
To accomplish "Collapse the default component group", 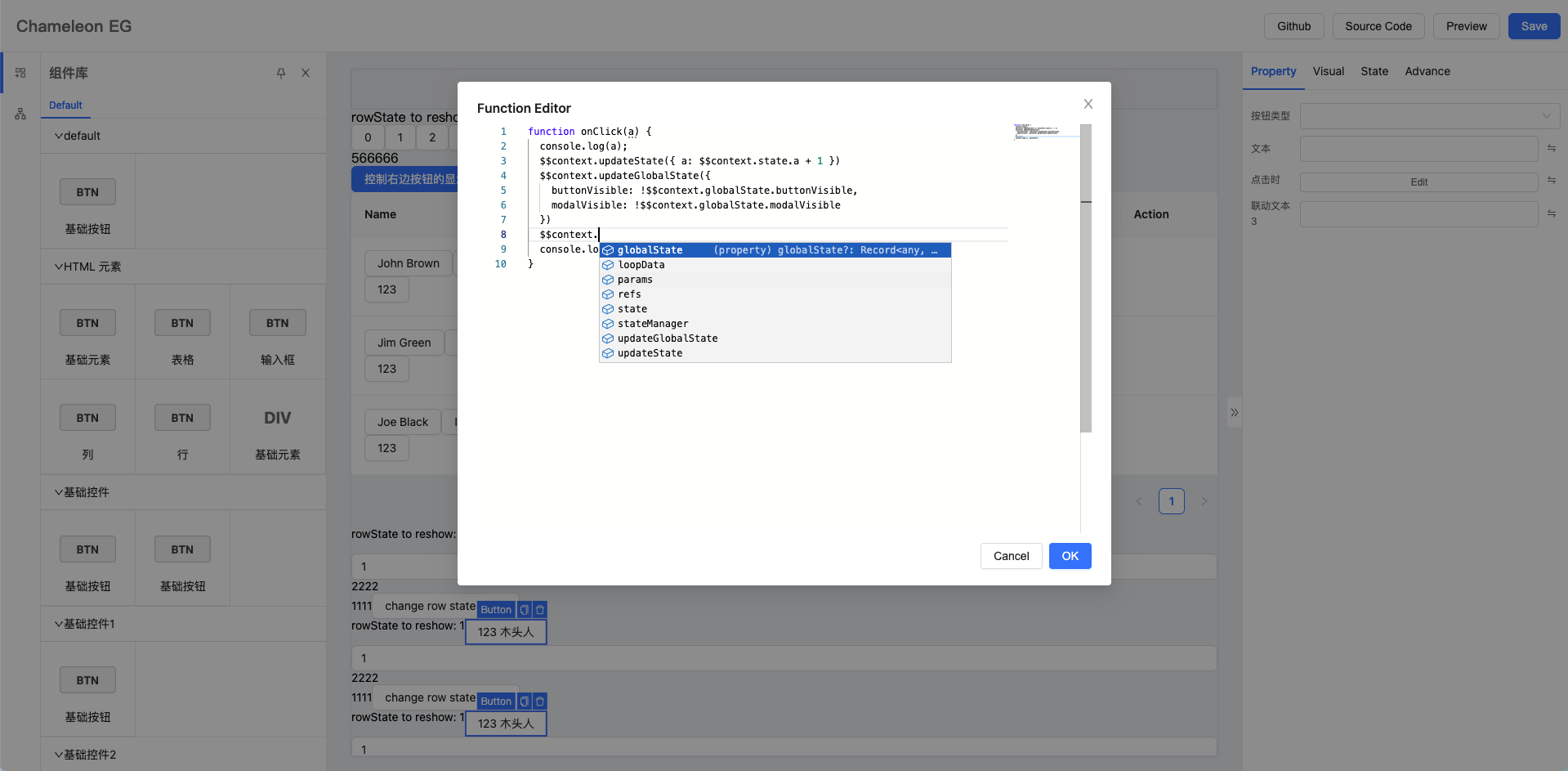I will point(183,136).
